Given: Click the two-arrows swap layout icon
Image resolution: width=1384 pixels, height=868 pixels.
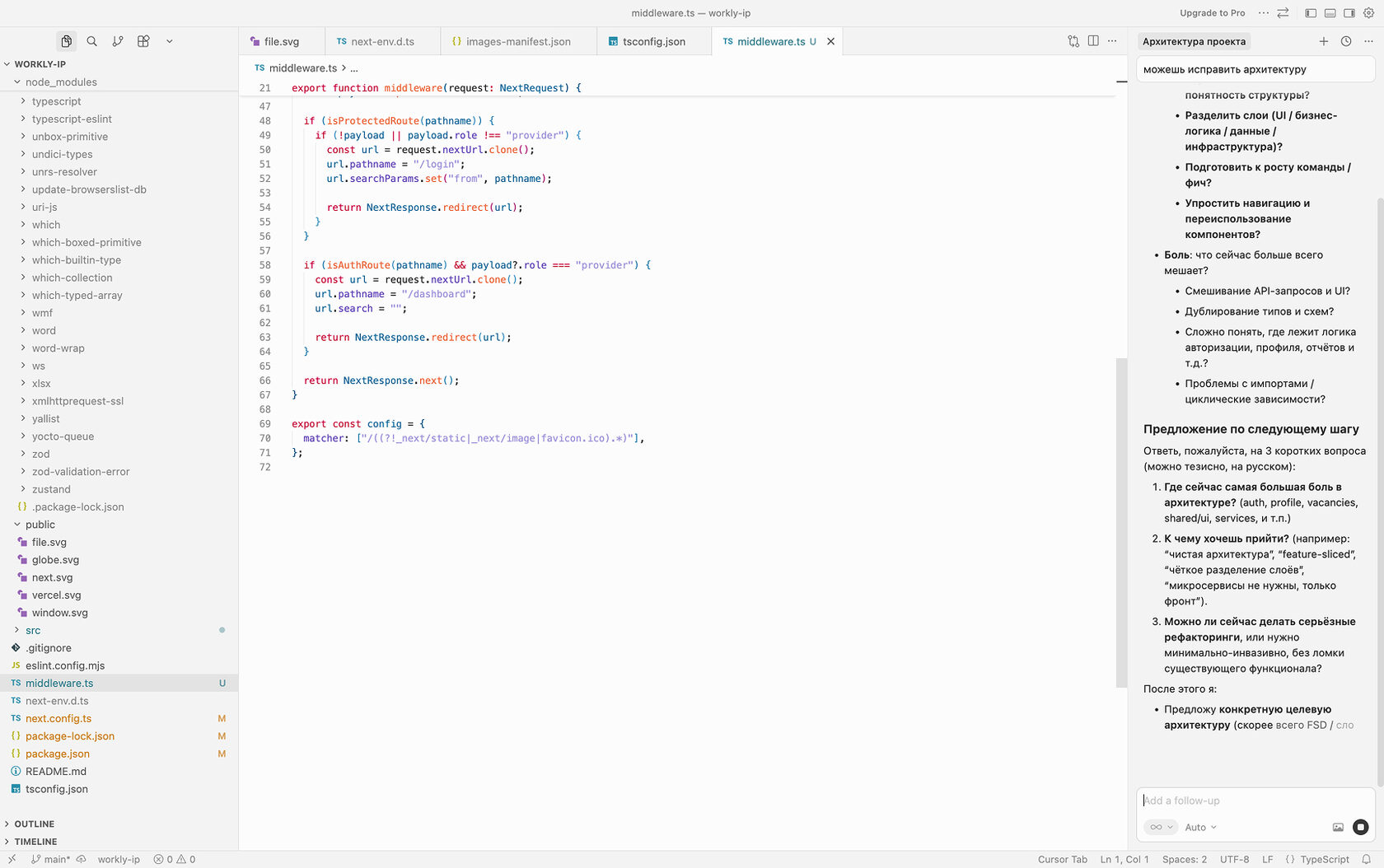Looking at the screenshot, I should coord(1283,13).
